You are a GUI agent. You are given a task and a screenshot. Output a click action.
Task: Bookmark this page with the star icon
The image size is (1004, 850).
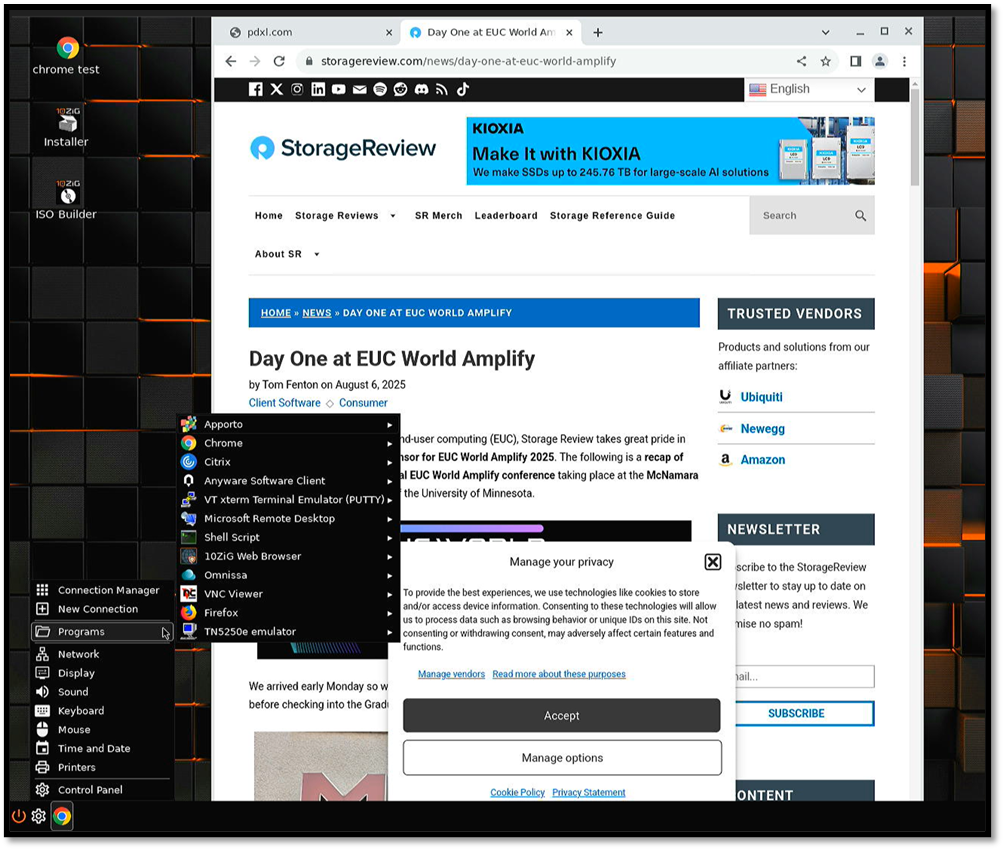(x=826, y=61)
